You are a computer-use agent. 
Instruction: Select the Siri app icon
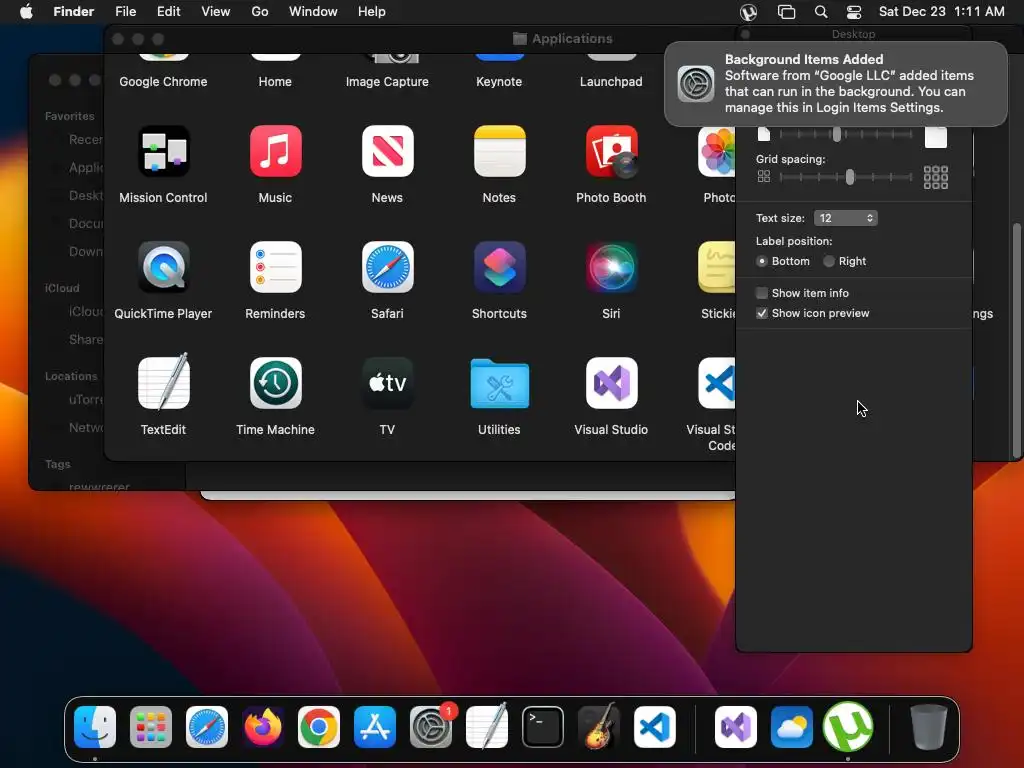click(x=611, y=267)
